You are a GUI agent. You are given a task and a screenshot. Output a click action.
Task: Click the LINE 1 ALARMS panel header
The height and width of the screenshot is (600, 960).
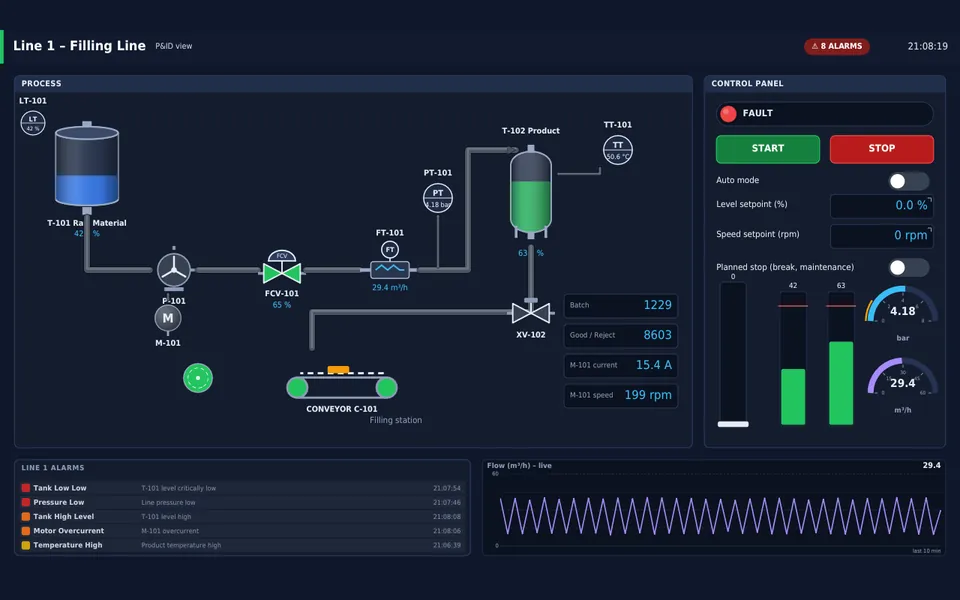[53, 468]
